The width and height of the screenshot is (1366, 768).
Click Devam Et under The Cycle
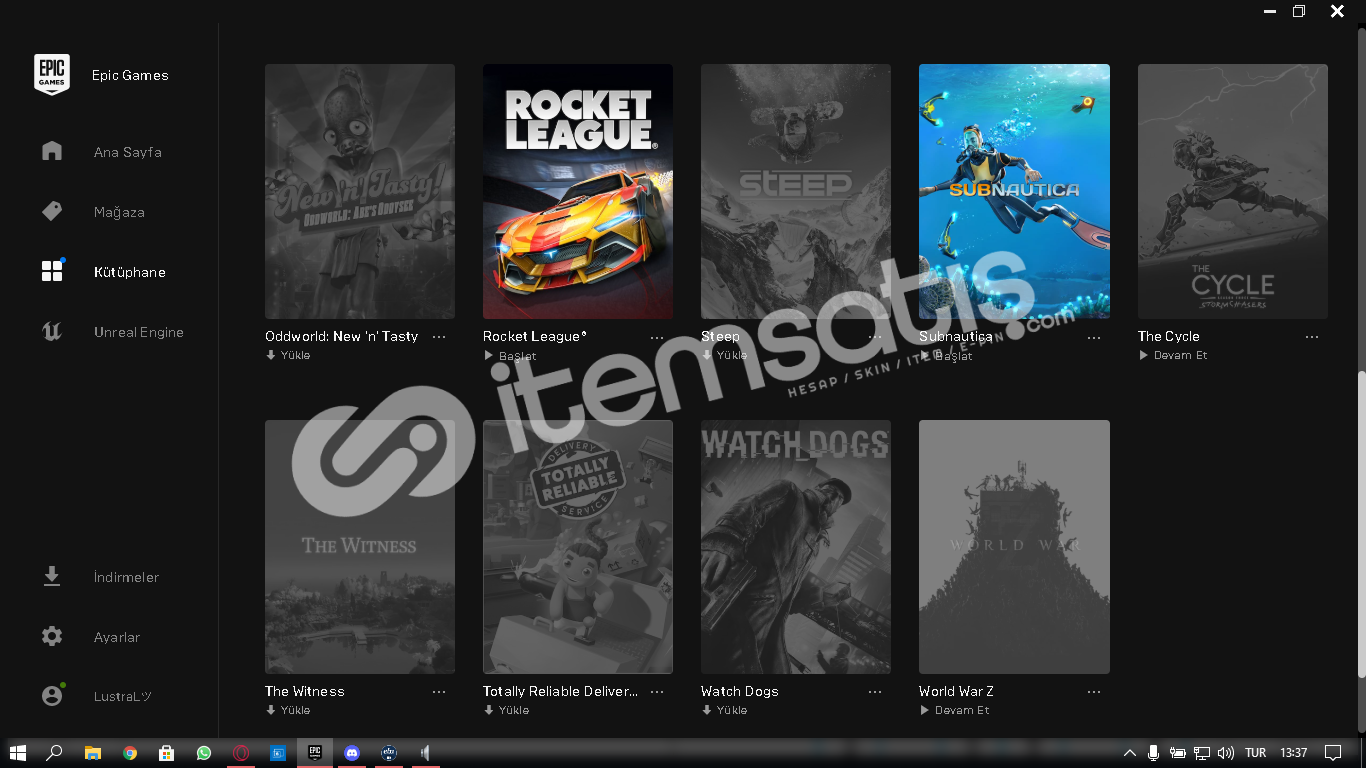(1173, 355)
